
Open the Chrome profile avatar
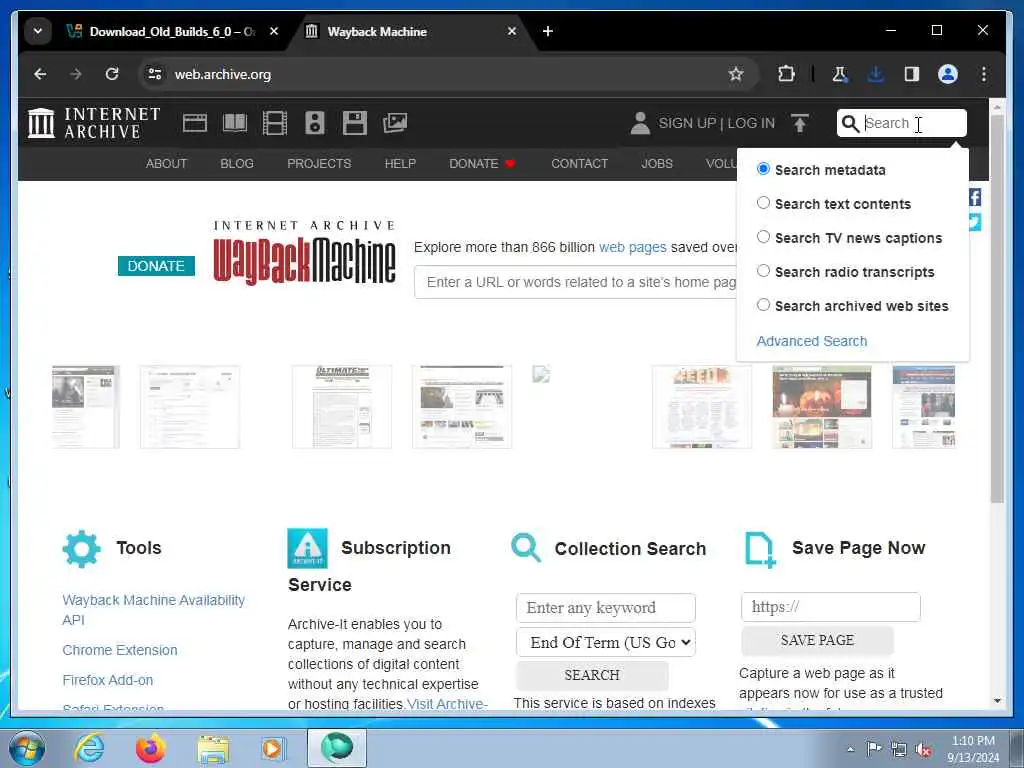(x=948, y=74)
